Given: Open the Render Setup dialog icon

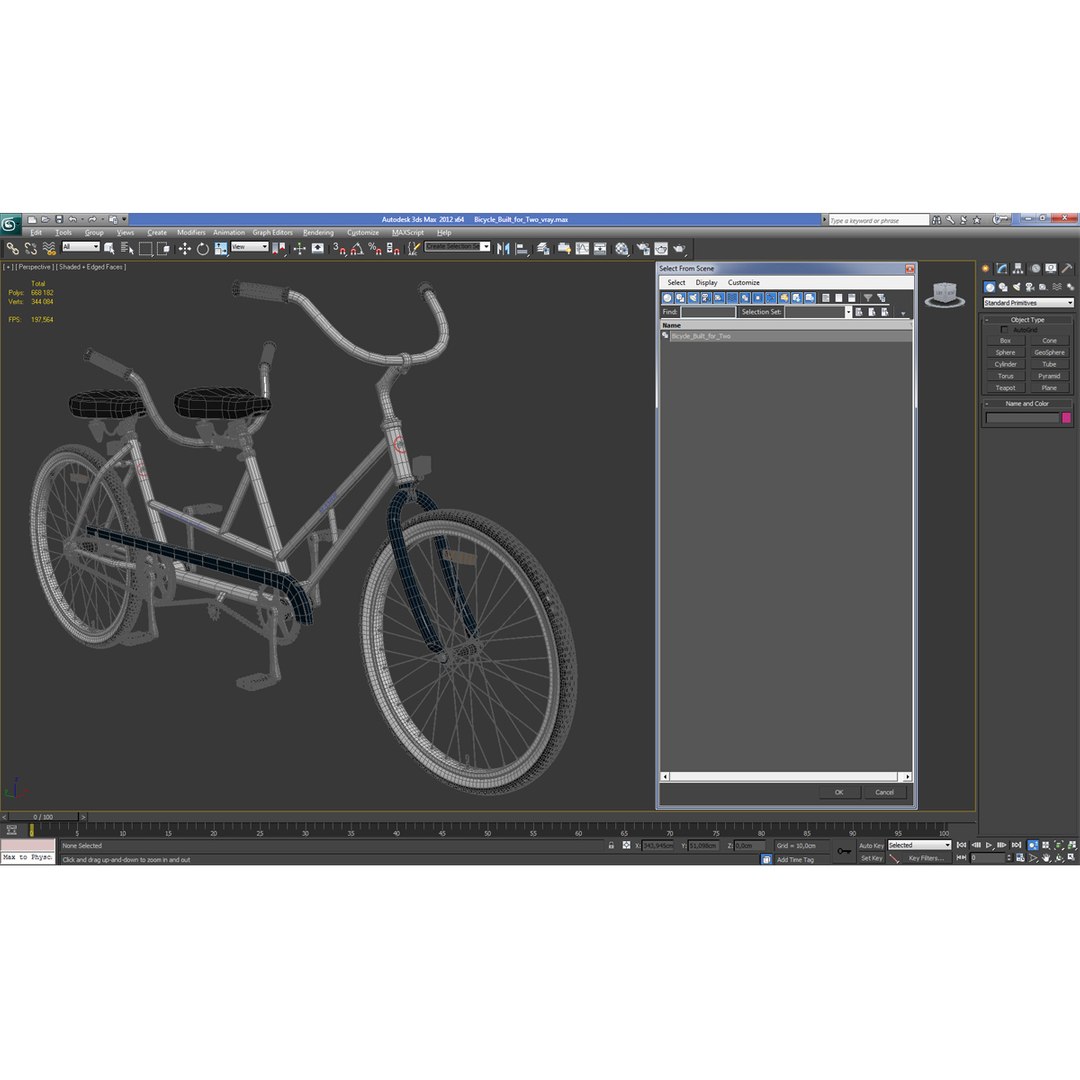Looking at the screenshot, I should (643, 249).
